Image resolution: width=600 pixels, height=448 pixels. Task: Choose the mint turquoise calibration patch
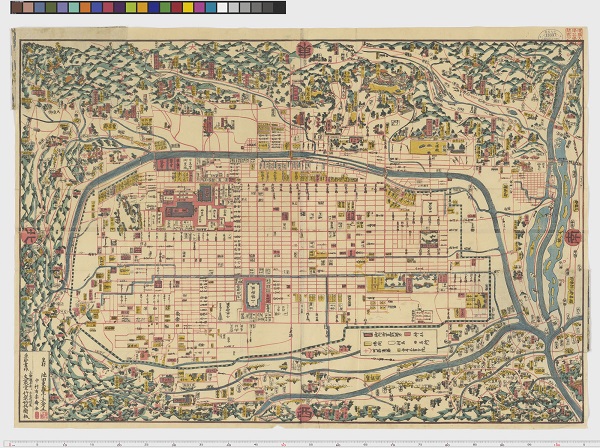click(x=74, y=8)
